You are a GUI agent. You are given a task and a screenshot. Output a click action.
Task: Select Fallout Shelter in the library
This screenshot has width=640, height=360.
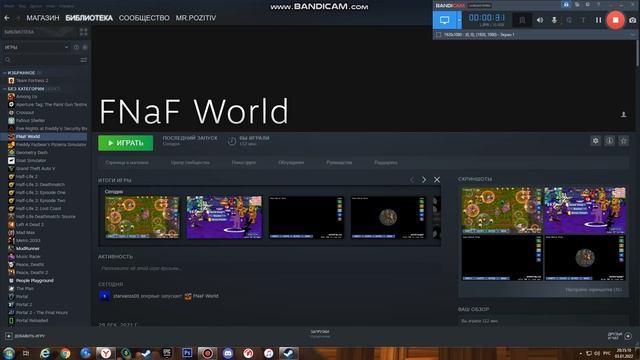[31, 120]
